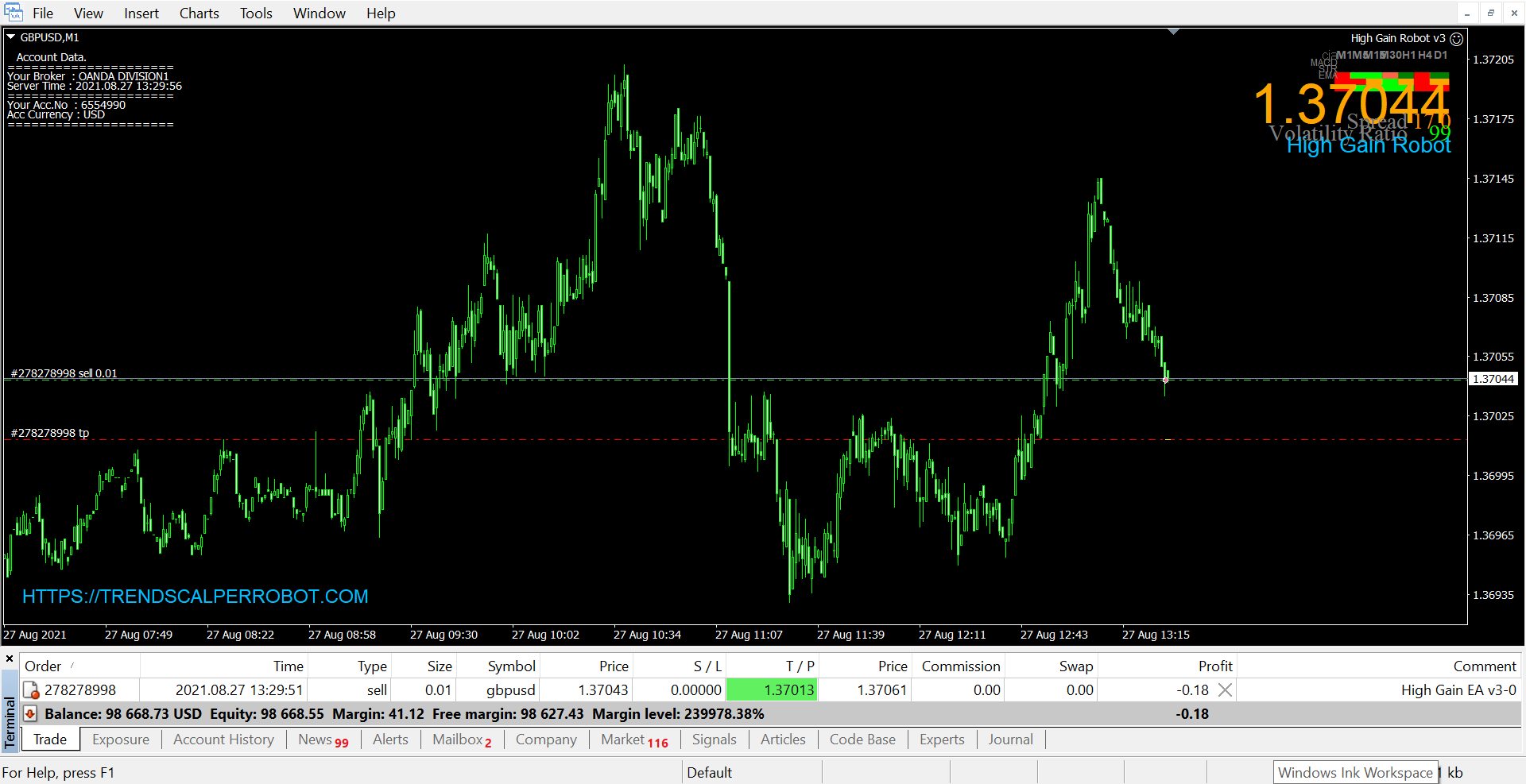Restore down the chart window
The image size is (1526, 784).
click(1490, 13)
